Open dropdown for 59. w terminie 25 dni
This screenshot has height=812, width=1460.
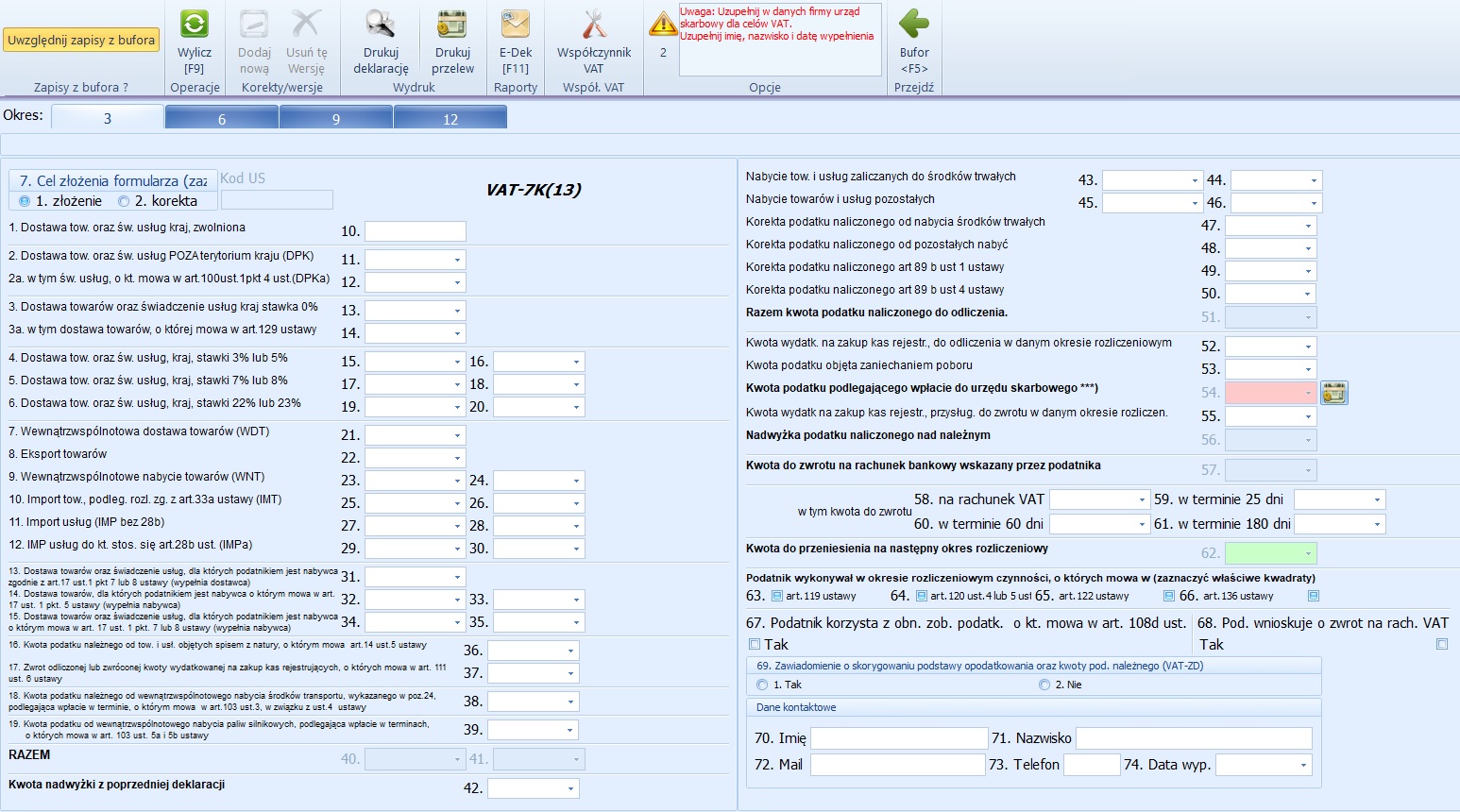(x=1378, y=499)
